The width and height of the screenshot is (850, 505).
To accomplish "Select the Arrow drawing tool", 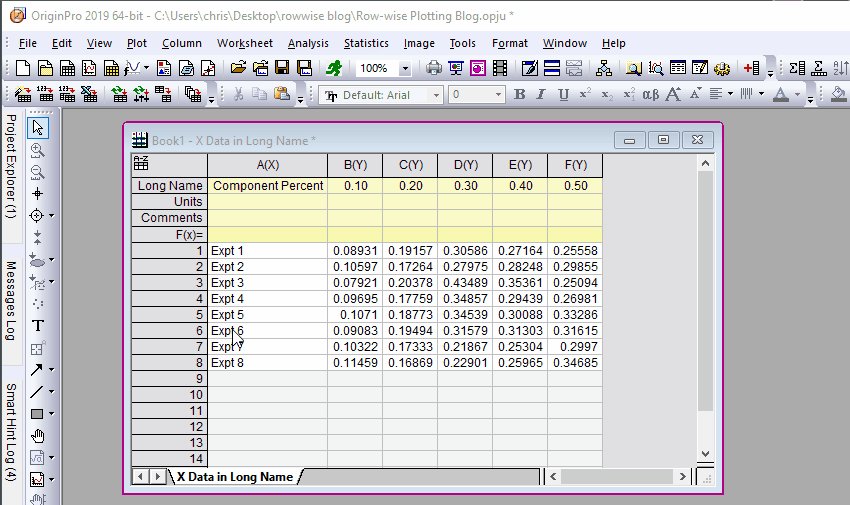I will (37, 370).
